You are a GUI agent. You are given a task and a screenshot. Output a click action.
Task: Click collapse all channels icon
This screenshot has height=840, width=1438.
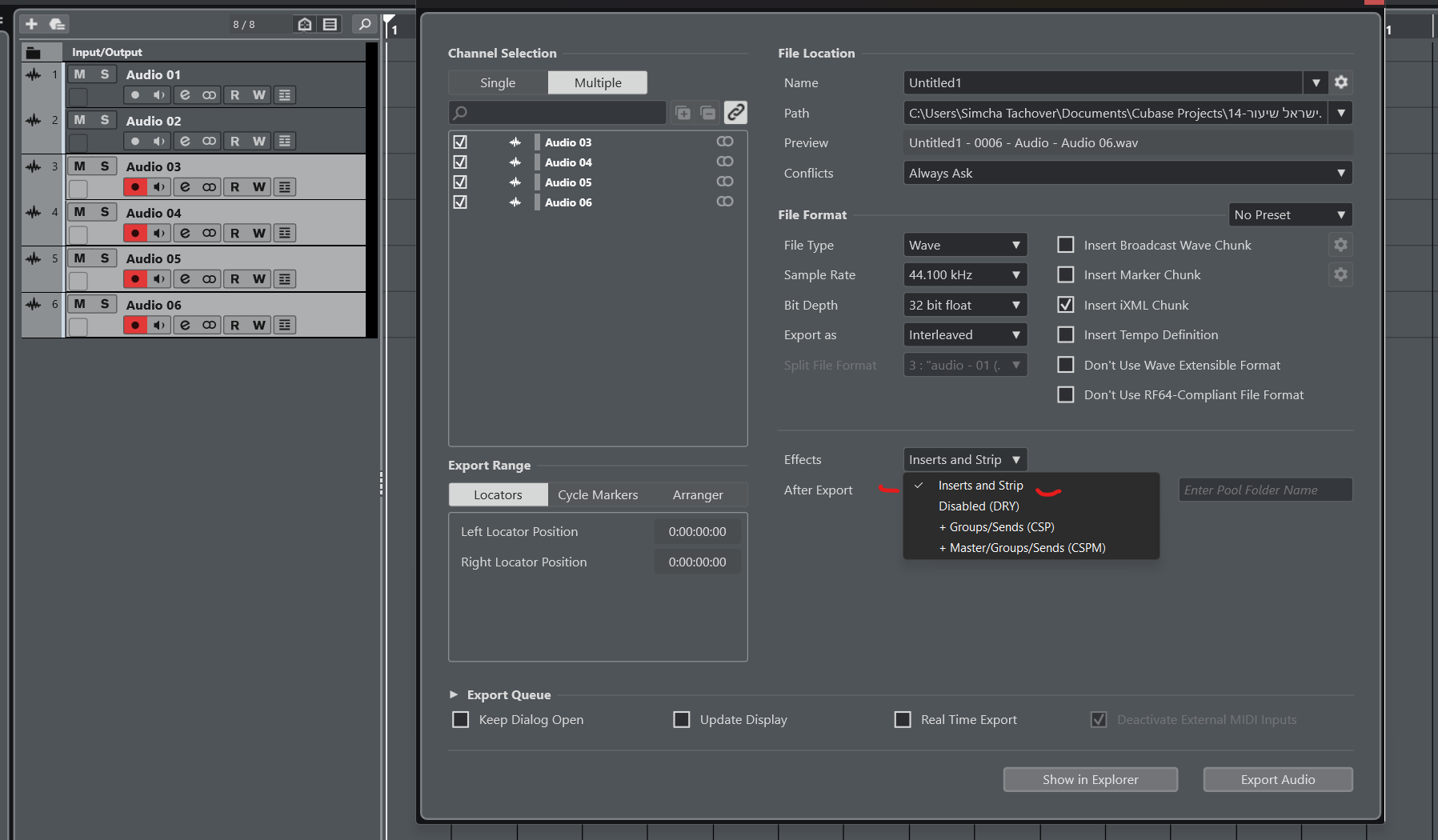click(x=708, y=113)
